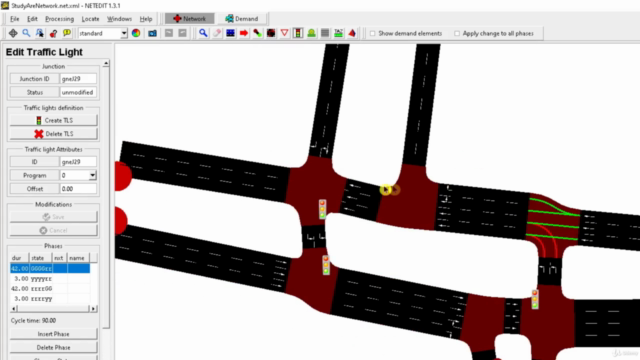Open the coloring scheme editor color wheel
Screen dimensions: 640x360
tap(136, 33)
